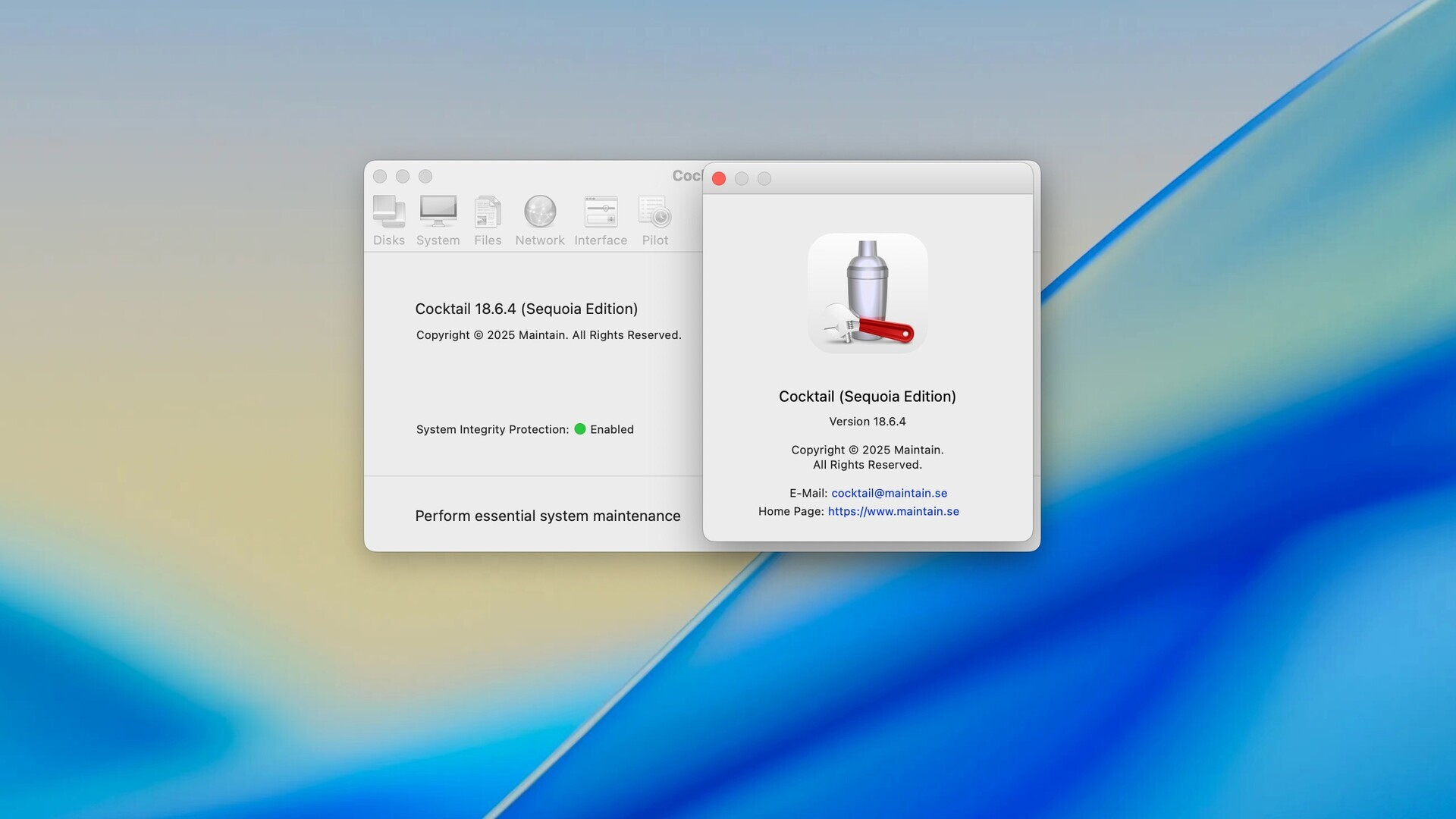Click 'Cocktail 18.6.4 (Sequoia Edition)' heading
Screen dimensions: 1456x819
click(x=526, y=309)
